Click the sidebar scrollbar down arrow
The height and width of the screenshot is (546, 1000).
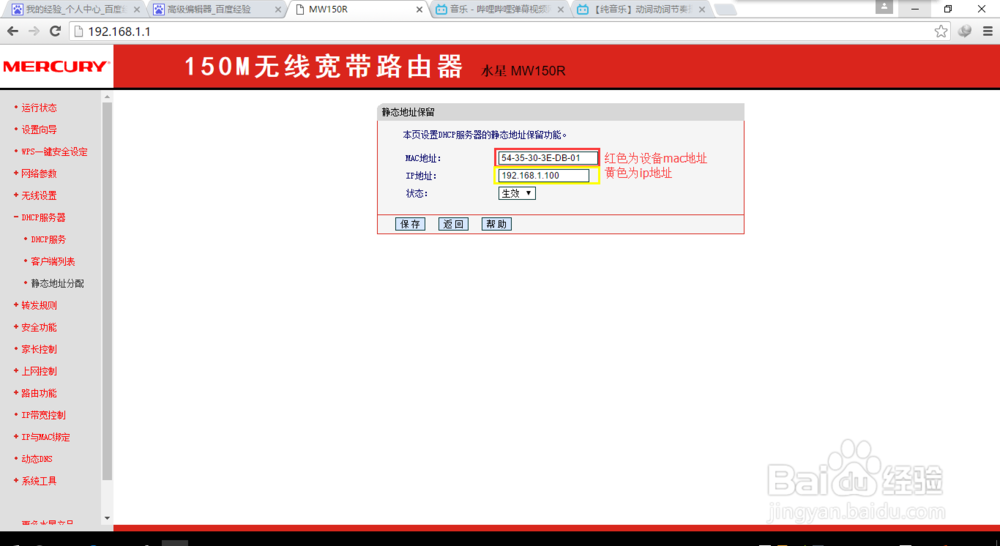pyautogui.click(x=107, y=519)
